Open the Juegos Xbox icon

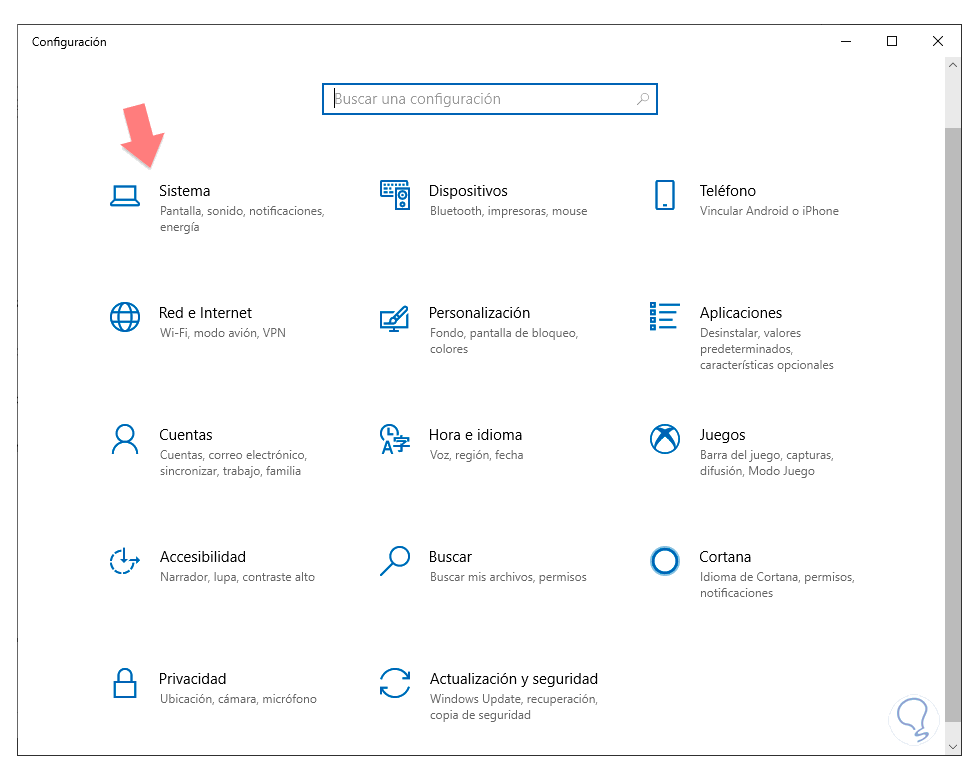665,439
